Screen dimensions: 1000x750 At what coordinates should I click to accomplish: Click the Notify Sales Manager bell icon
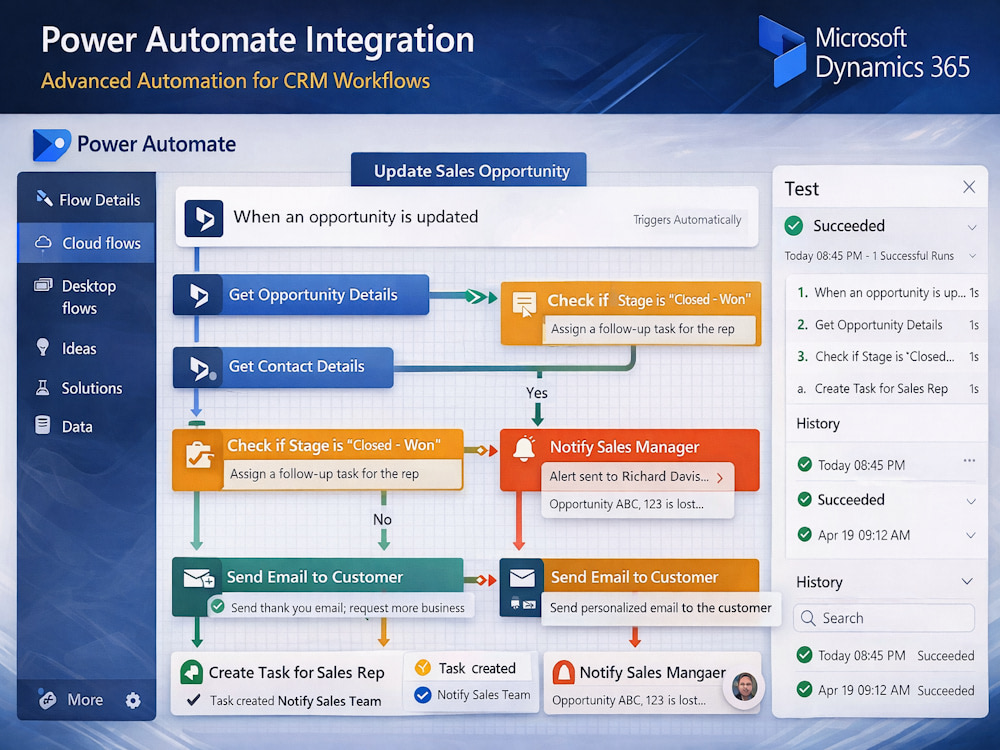pyautogui.click(x=524, y=449)
